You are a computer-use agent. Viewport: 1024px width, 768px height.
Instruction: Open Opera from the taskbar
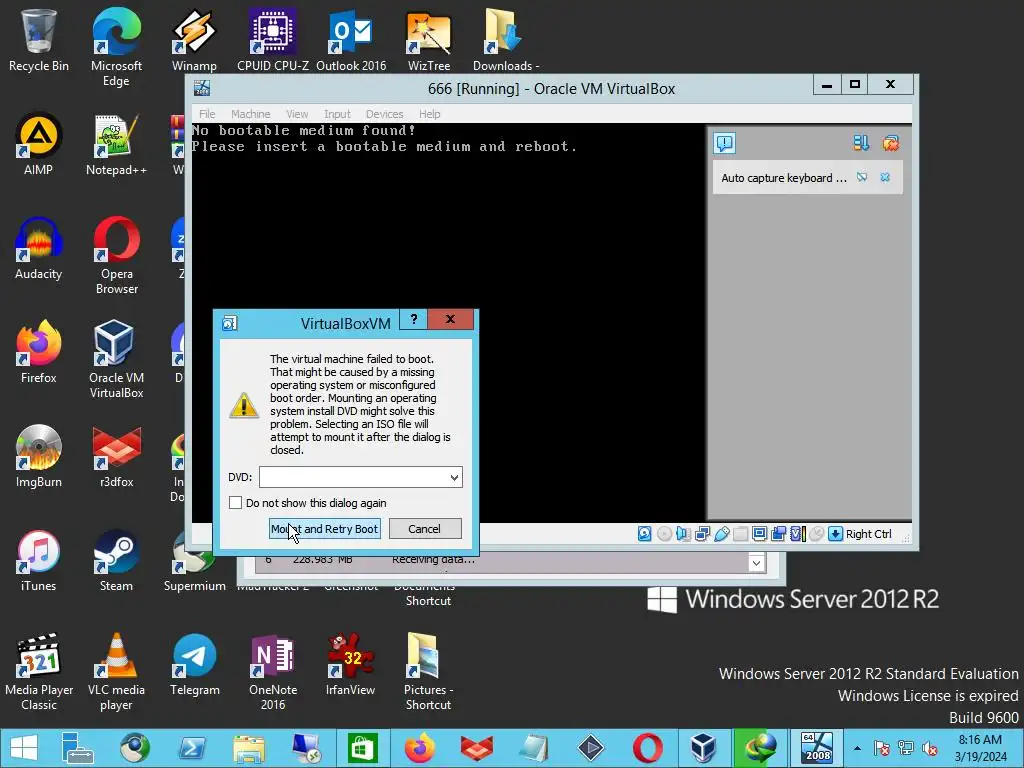pos(647,748)
